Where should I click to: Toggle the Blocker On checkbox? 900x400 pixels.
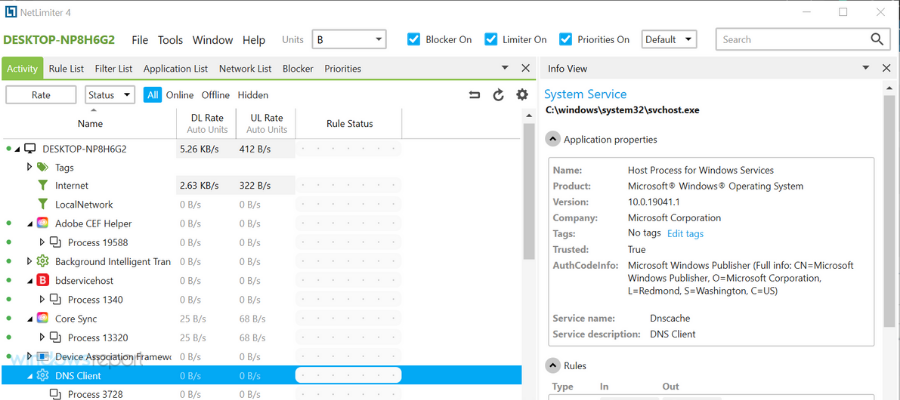[414, 39]
